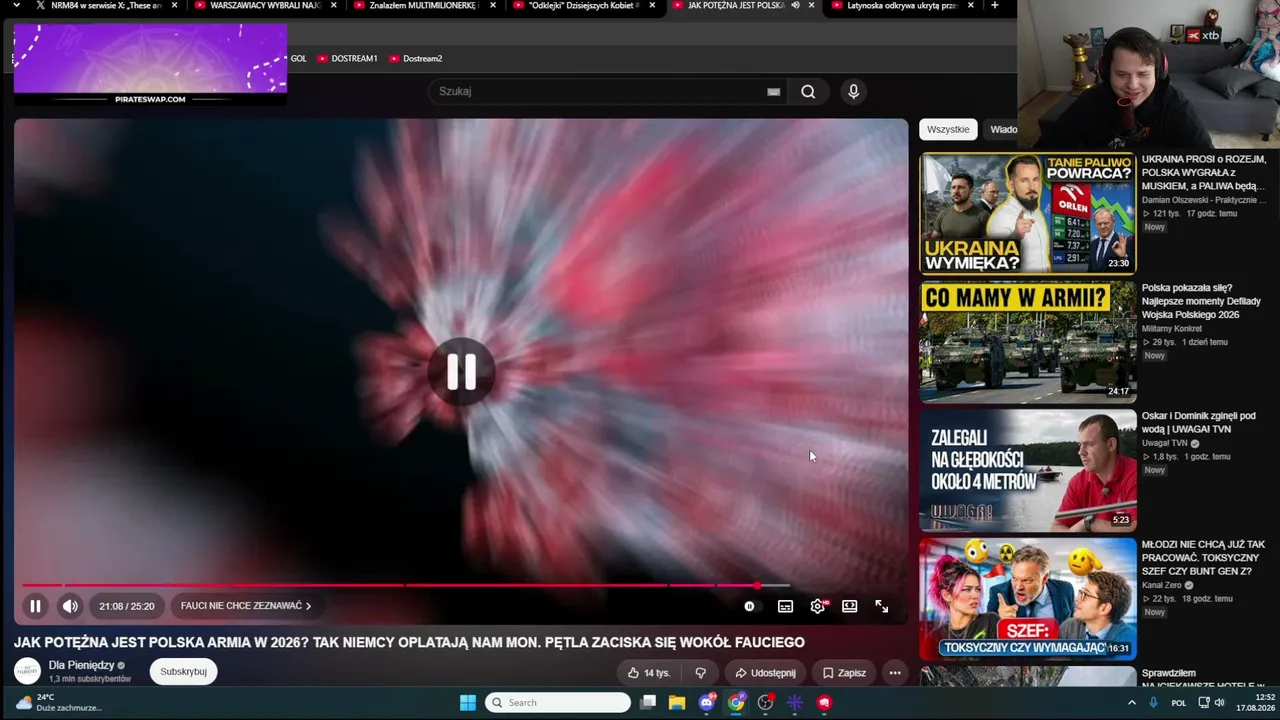
Task: Open the player settings gear
Action: point(818,606)
